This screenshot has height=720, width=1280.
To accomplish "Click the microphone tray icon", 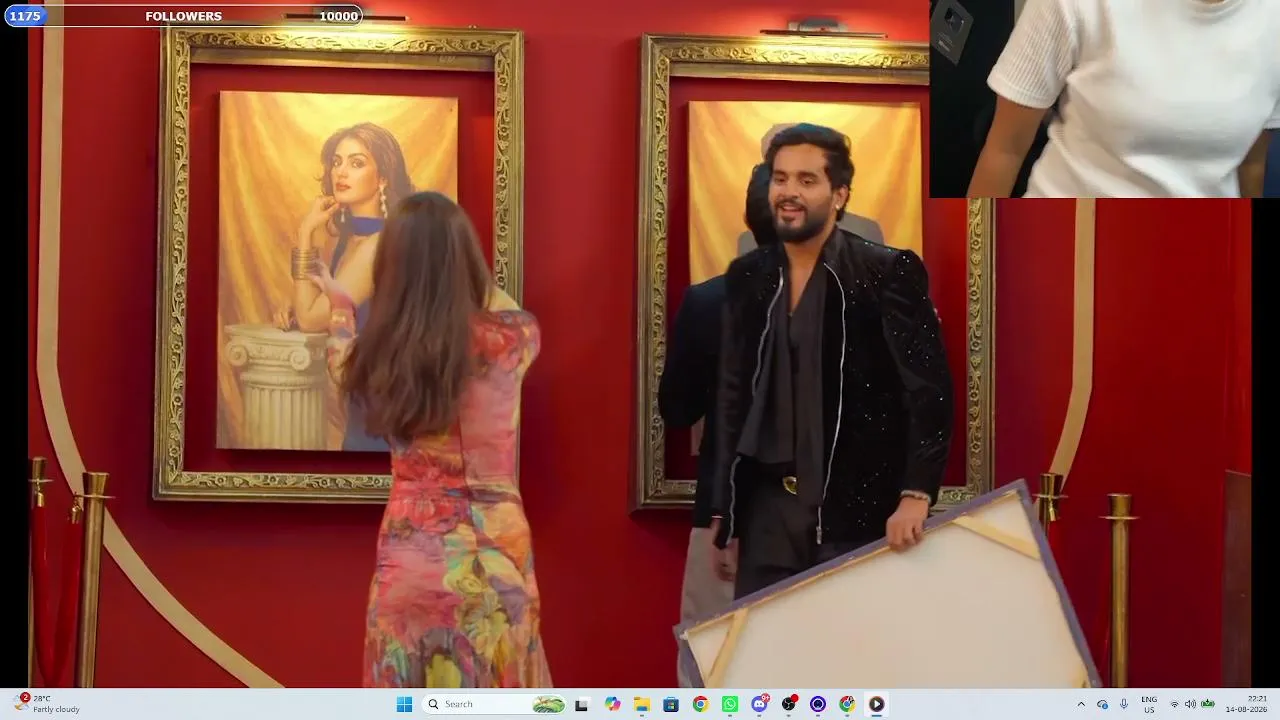I will point(1124,704).
